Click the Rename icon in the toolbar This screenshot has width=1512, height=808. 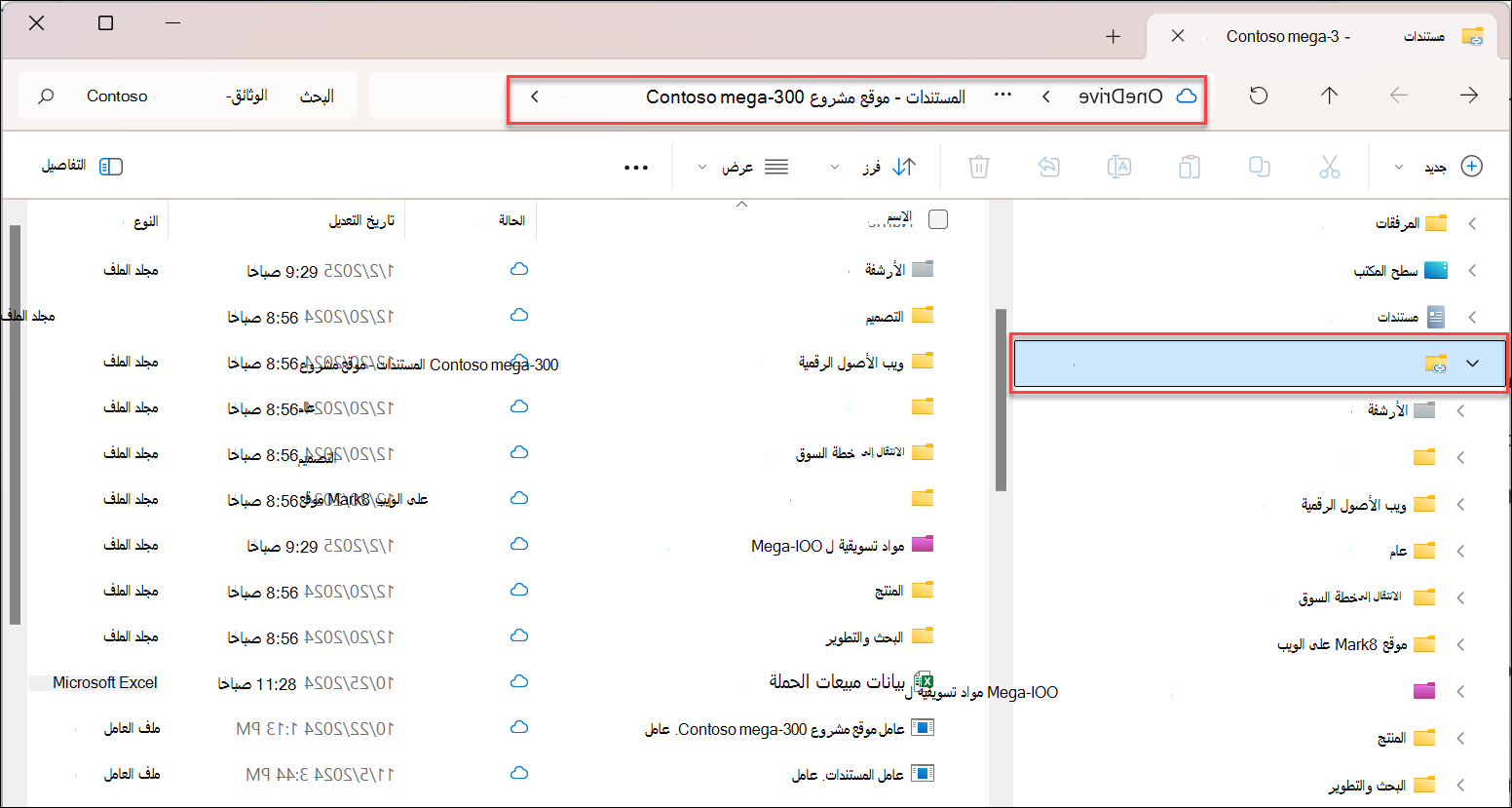pyautogui.click(x=1119, y=167)
